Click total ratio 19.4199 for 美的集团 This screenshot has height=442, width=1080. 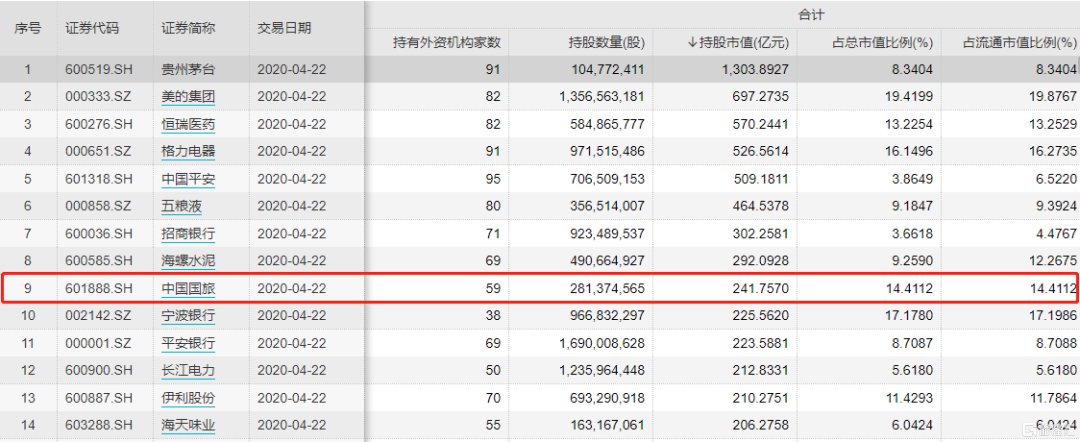coord(909,96)
